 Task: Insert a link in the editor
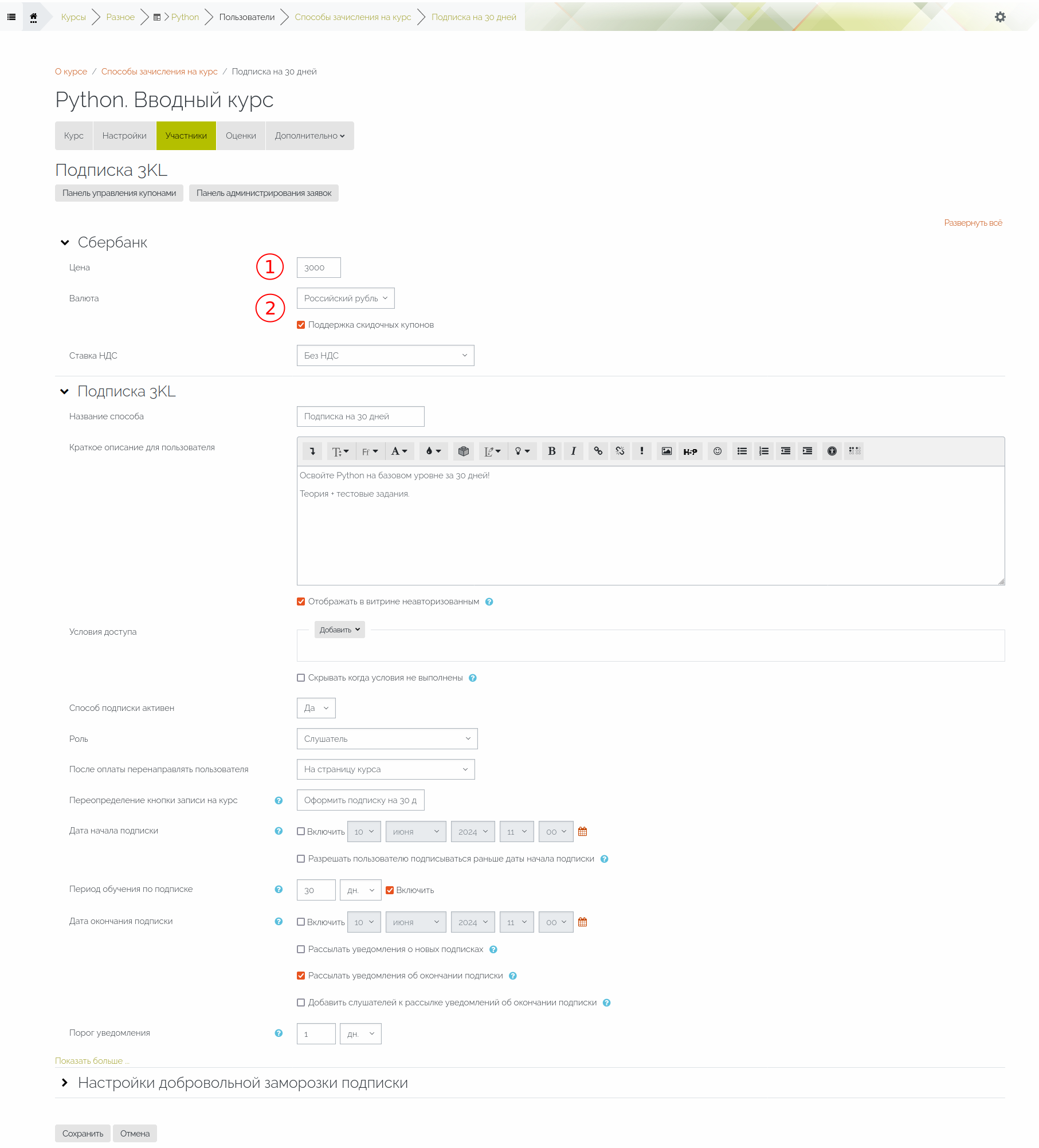tap(598, 451)
